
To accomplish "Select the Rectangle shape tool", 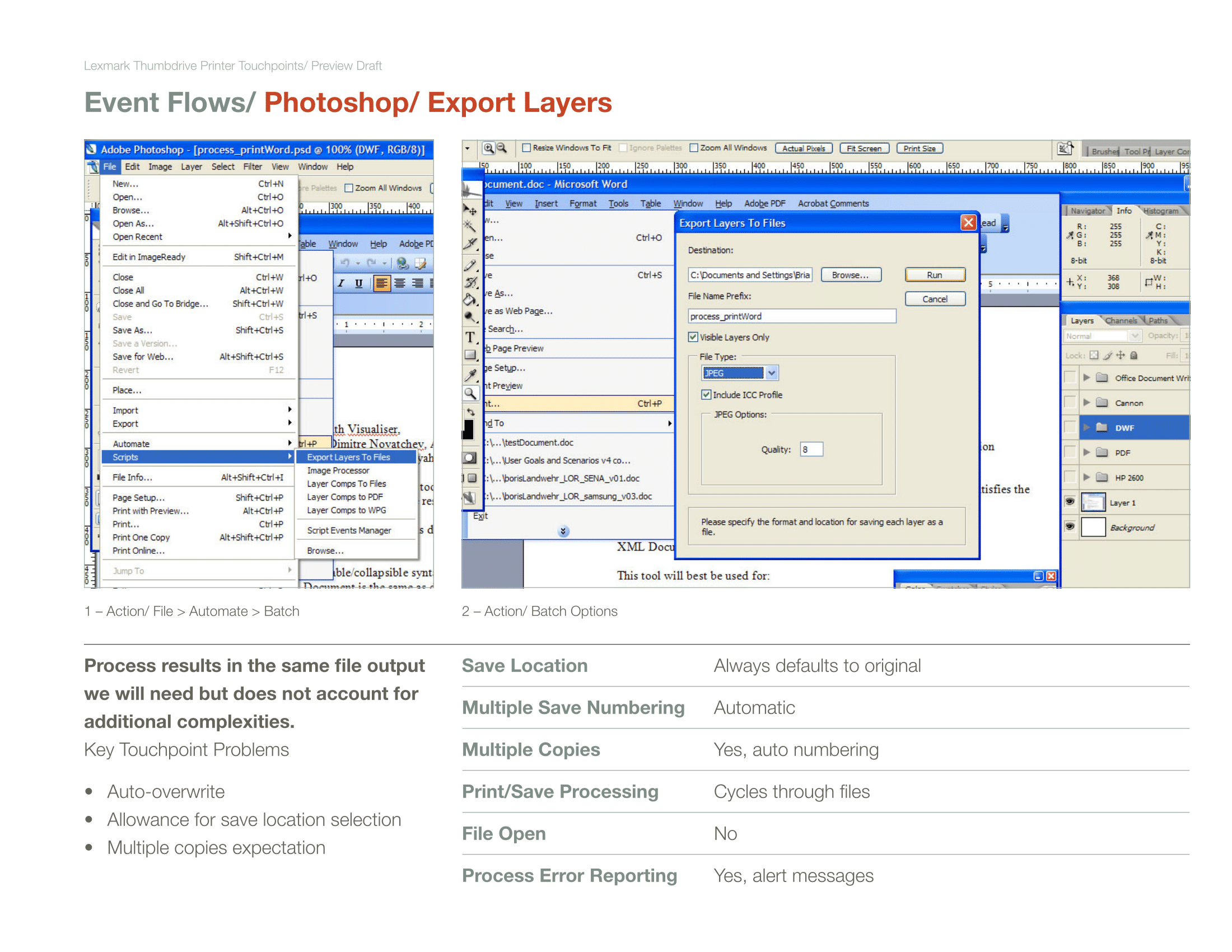I will pyautogui.click(x=470, y=354).
